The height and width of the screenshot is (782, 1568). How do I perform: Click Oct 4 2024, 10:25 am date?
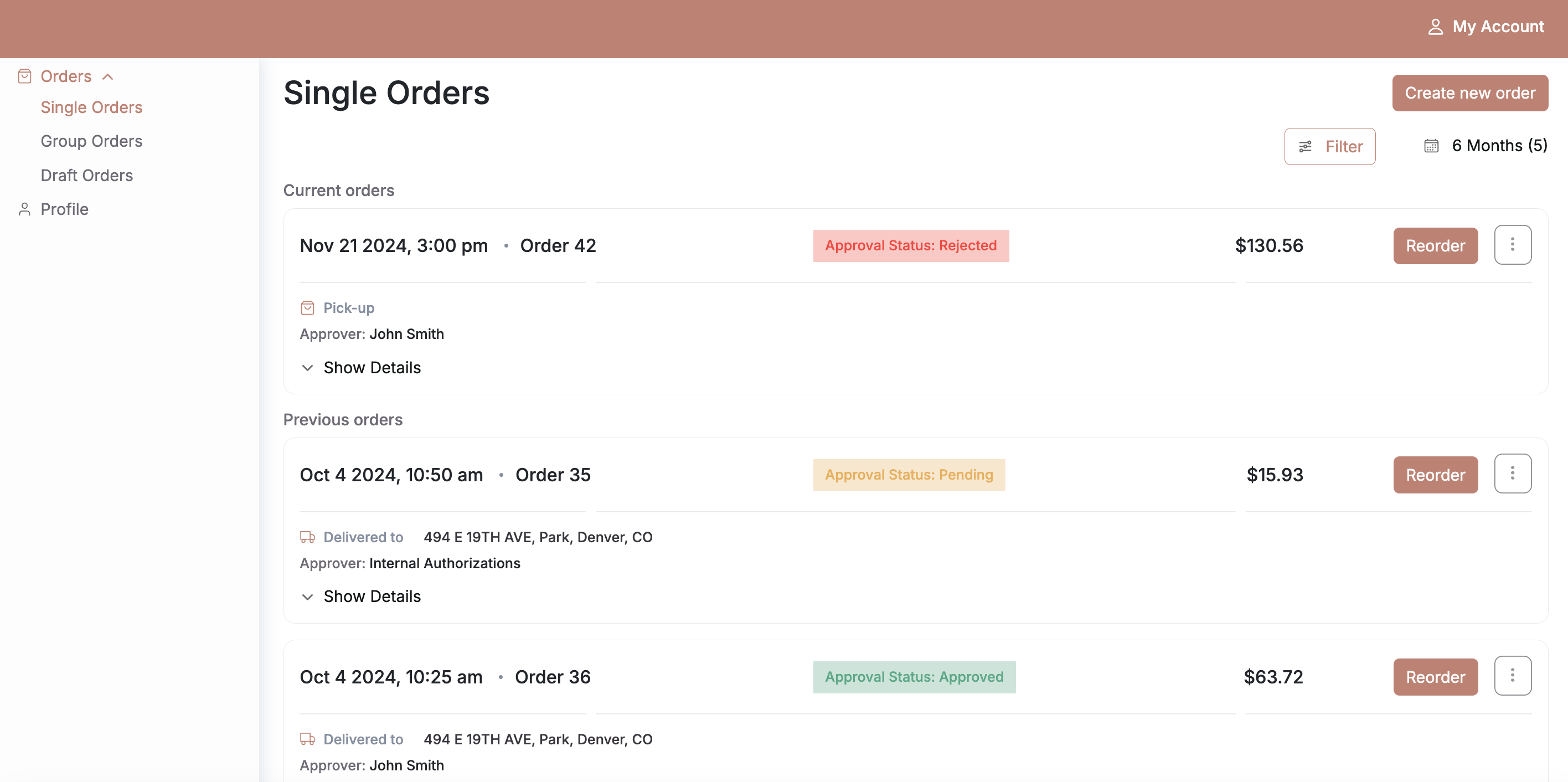coord(391,677)
